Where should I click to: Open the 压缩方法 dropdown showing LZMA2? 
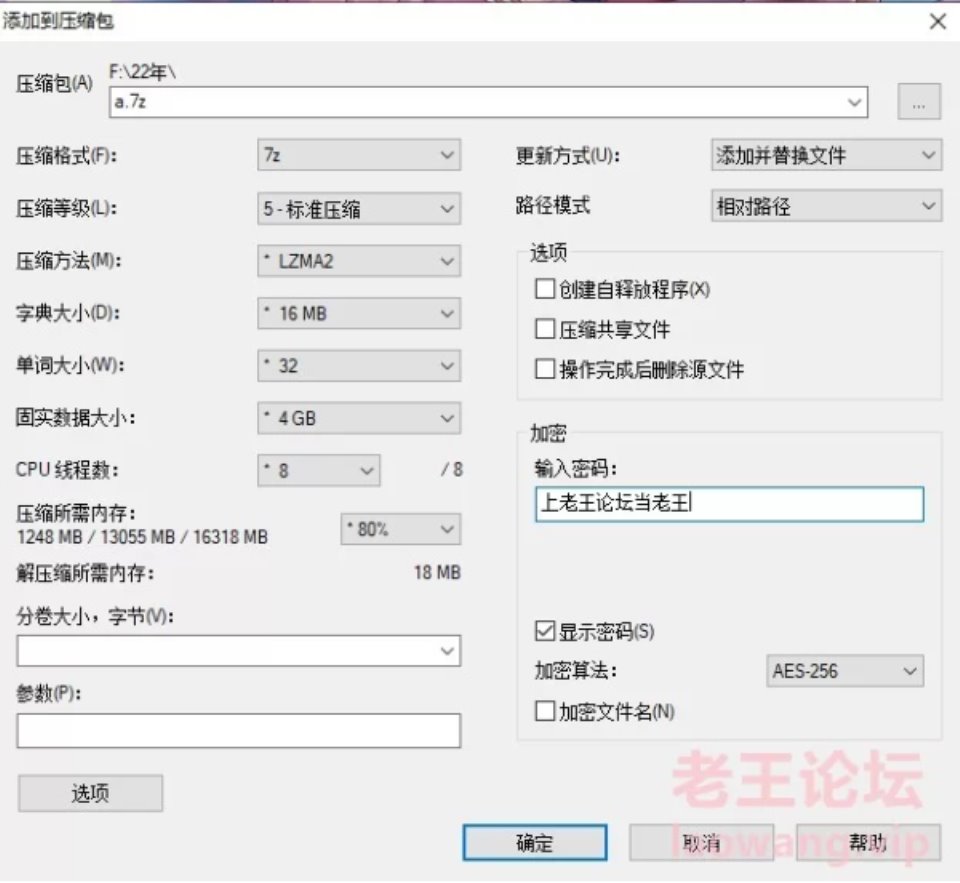pyautogui.click(x=359, y=261)
